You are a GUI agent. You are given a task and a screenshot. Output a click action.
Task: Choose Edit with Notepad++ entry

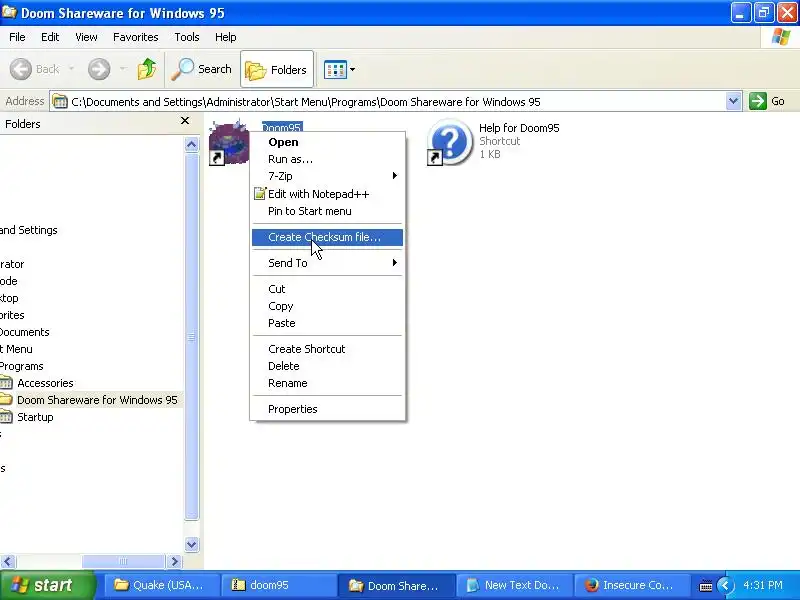pos(328,194)
